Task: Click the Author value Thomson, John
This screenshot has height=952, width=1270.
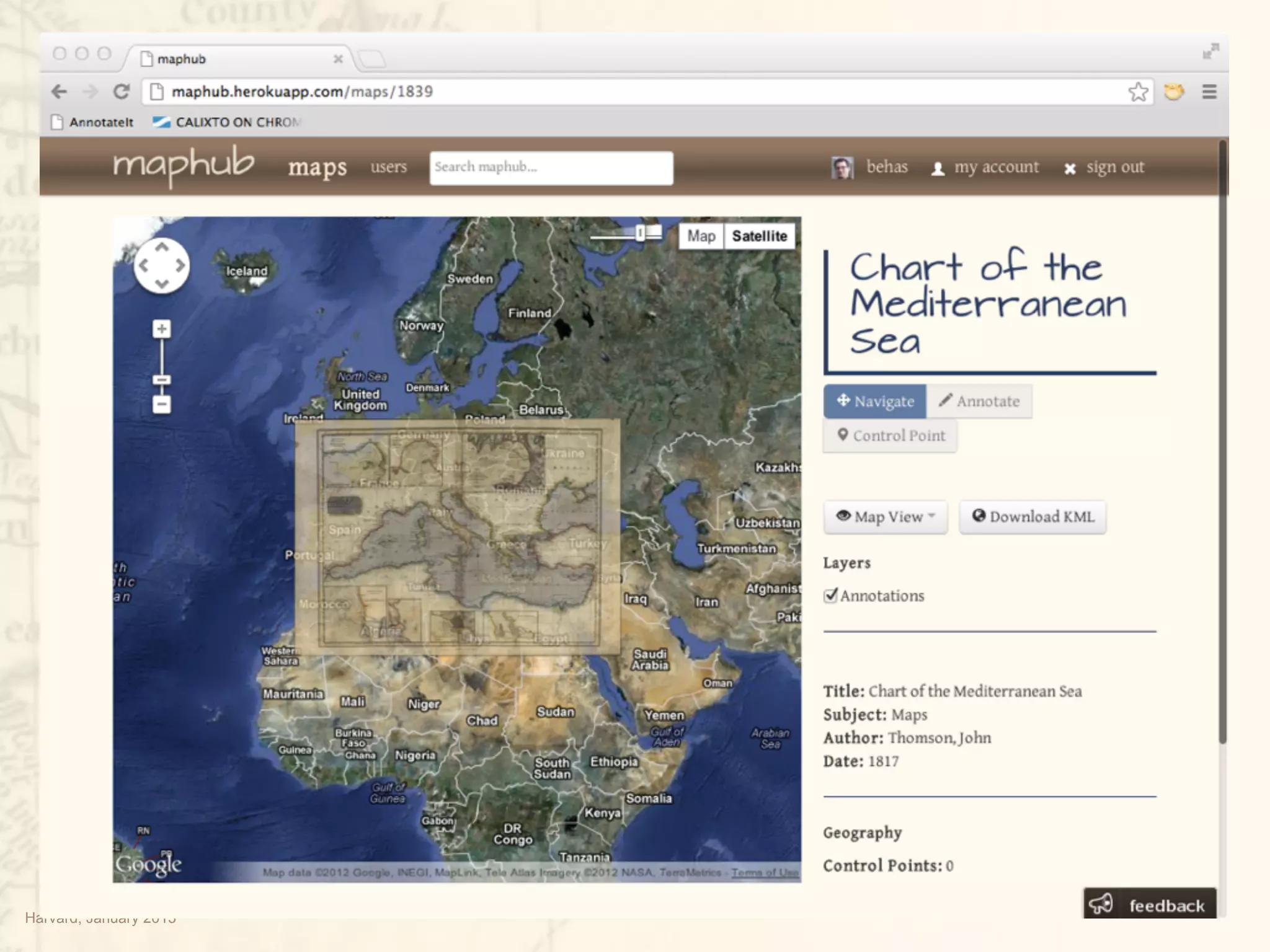Action: coord(939,738)
